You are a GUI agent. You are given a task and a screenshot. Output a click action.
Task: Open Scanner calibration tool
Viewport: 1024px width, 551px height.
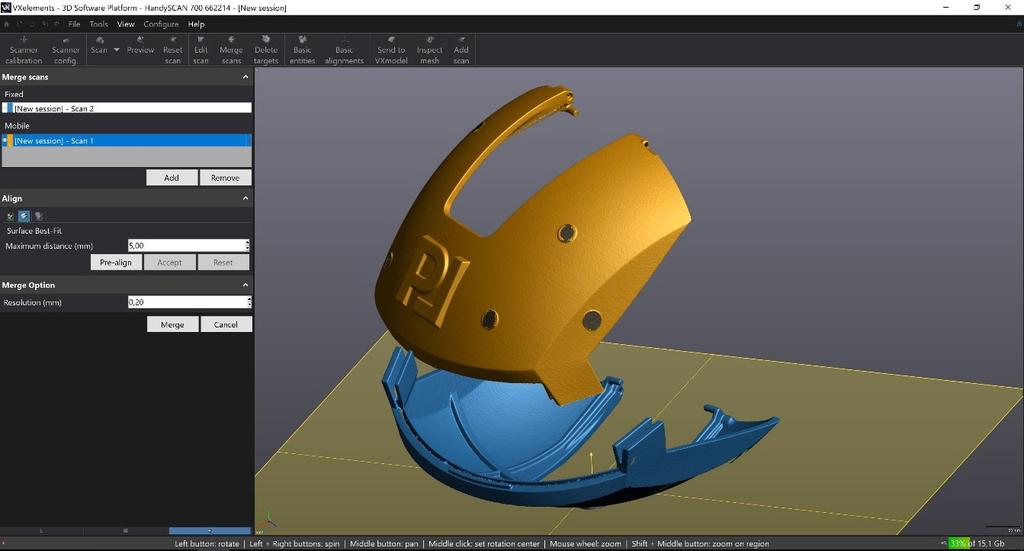(x=24, y=50)
